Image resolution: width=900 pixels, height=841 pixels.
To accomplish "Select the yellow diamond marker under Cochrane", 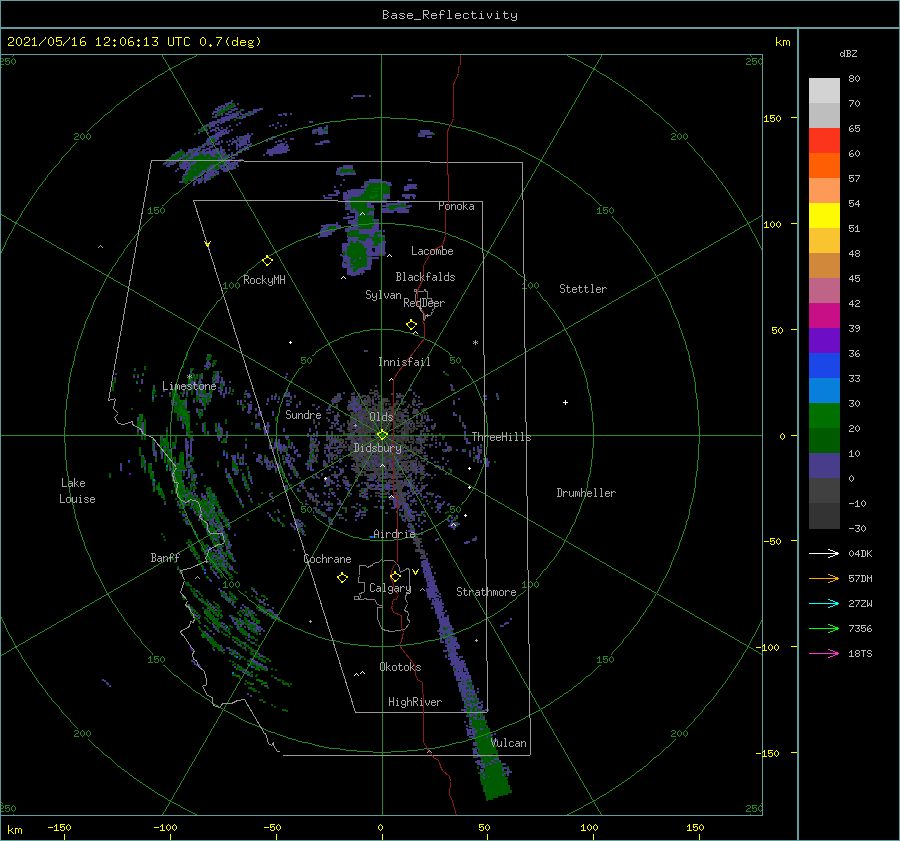I will (342, 578).
